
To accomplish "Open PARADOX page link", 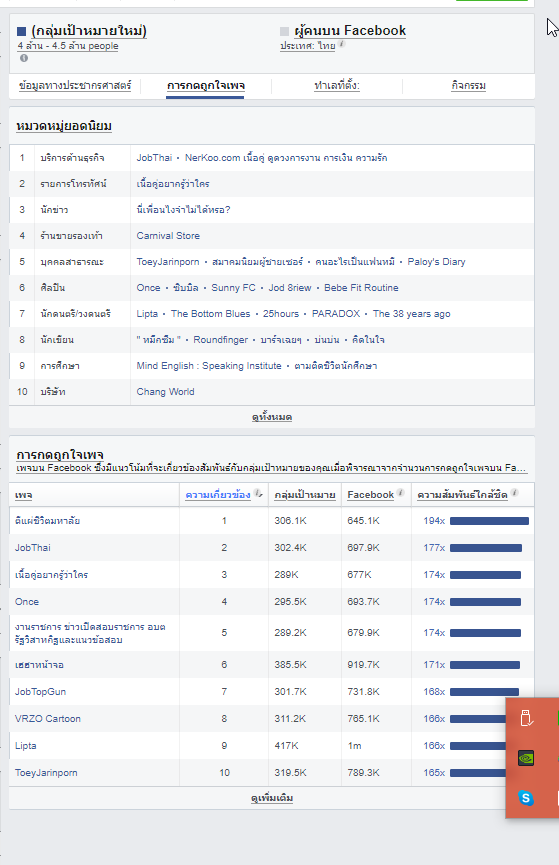I will pos(336,313).
